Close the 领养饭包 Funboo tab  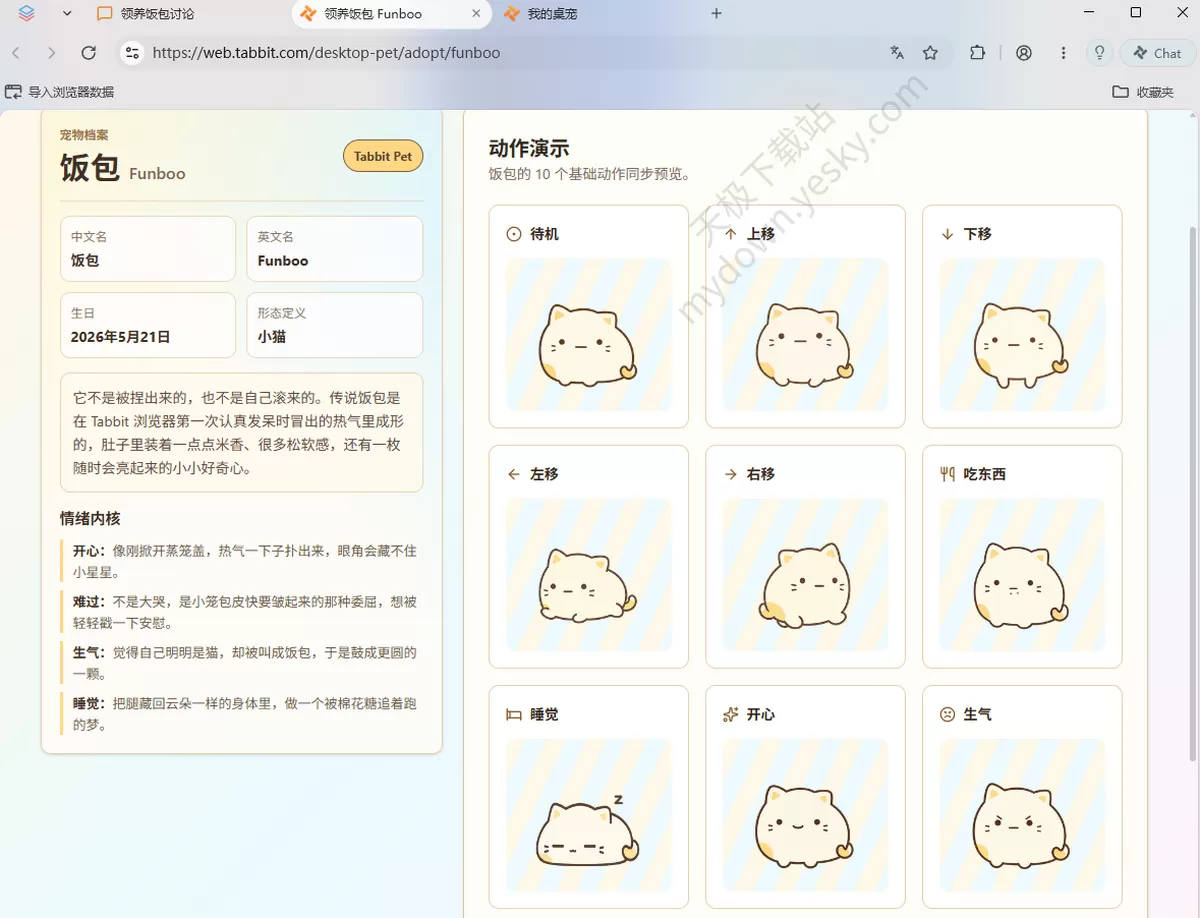click(x=477, y=14)
